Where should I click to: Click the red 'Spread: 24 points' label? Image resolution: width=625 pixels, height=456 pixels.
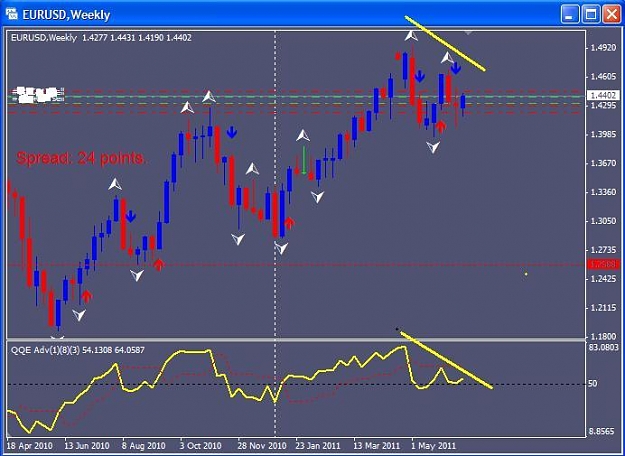(80, 158)
